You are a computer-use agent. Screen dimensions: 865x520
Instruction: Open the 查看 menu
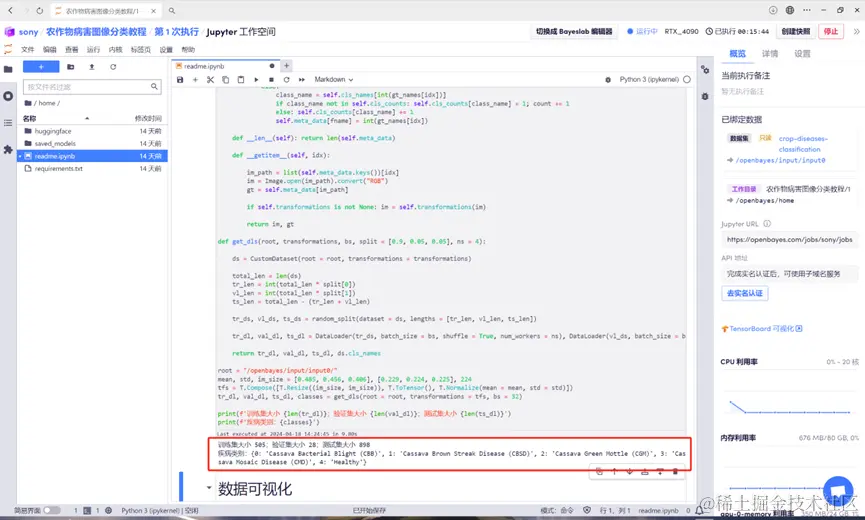pos(72,50)
